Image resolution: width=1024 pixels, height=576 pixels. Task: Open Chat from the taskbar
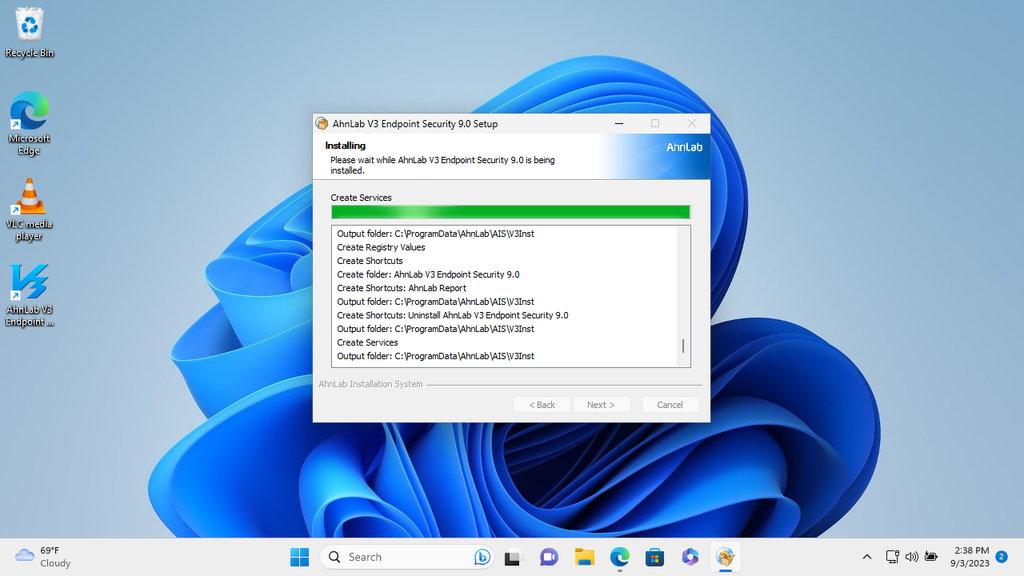pos(549,556)
